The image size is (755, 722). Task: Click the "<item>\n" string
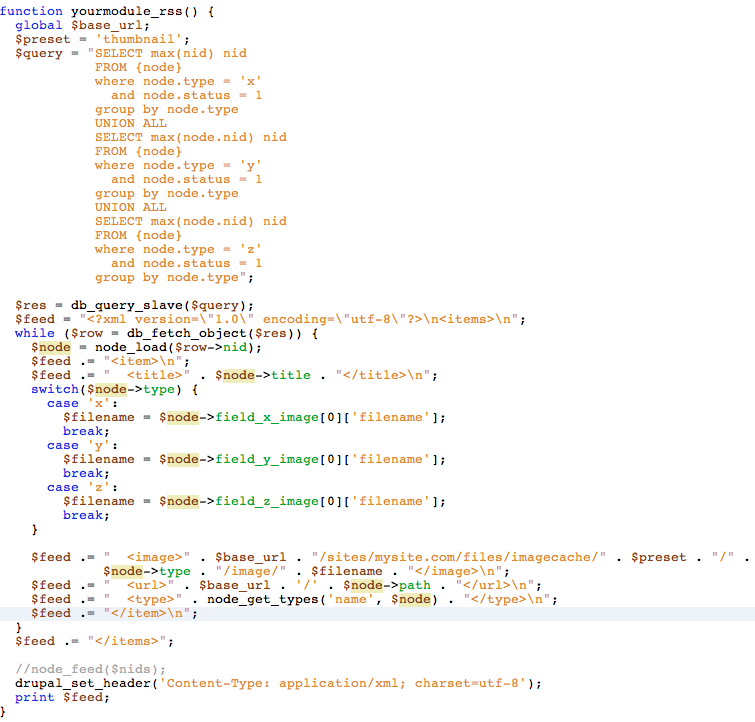tap(143, 361)
